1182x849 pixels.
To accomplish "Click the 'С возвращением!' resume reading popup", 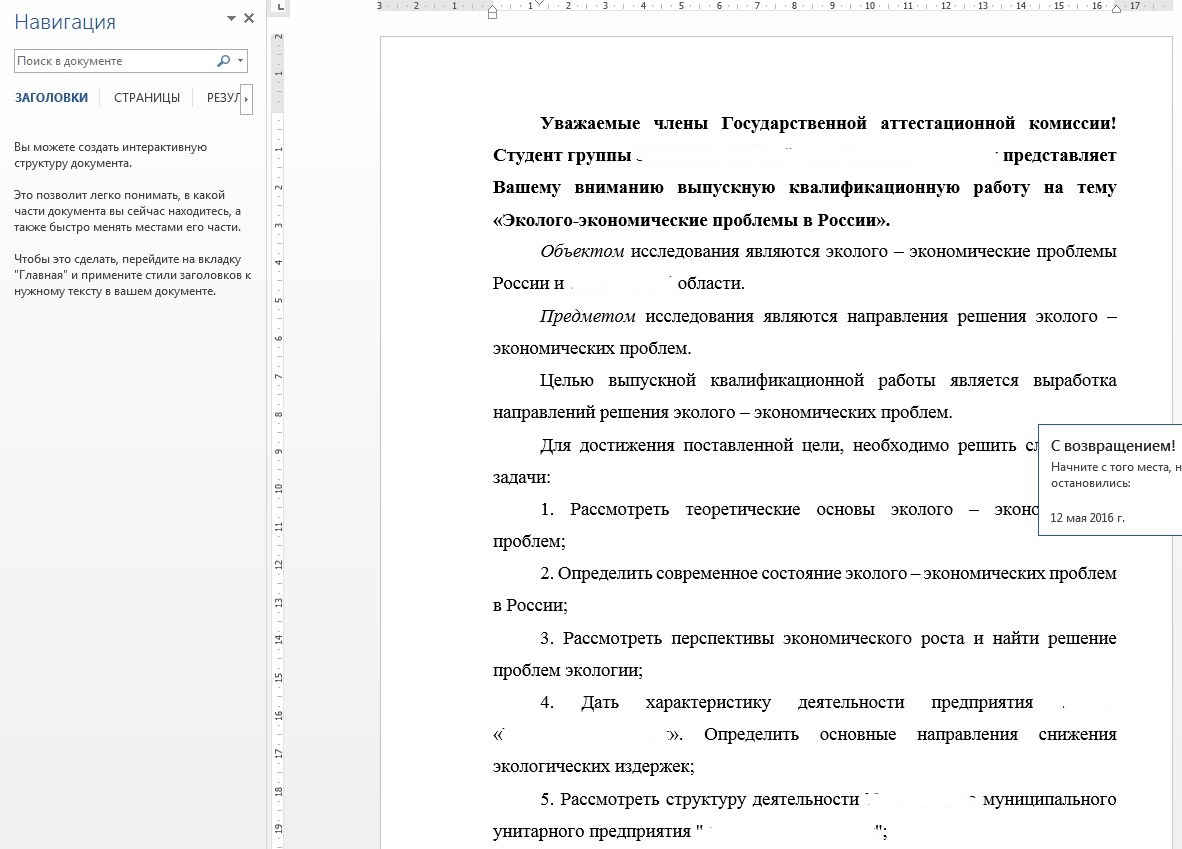I will coord(1110,480).
